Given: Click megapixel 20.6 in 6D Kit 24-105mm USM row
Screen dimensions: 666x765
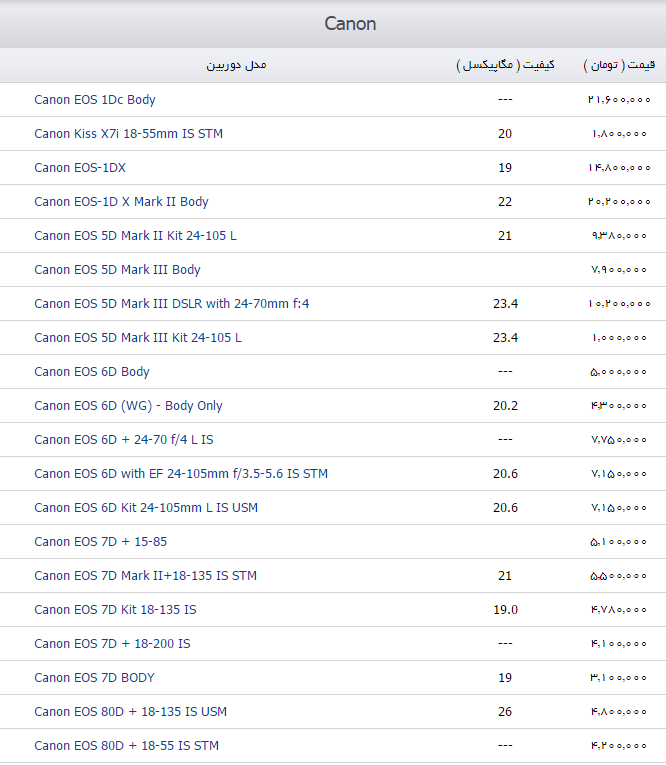Looking at the screenshot, I should [x=505, y=508].
